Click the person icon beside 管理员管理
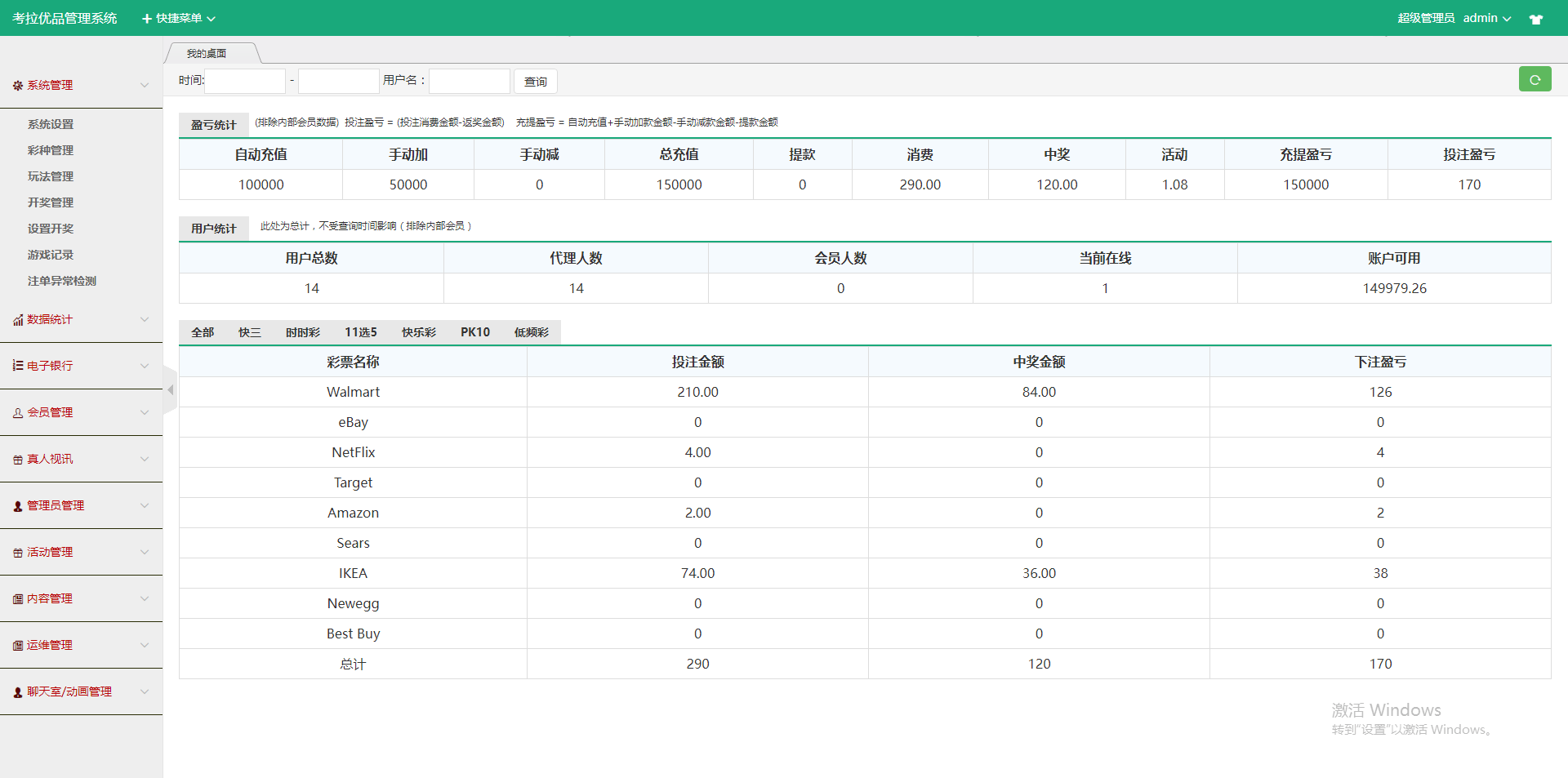 coord(18,506)
